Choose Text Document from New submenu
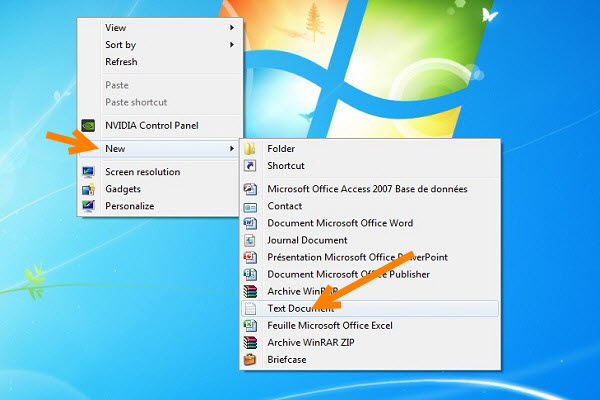Screen dimensions: 600x400 [300, 308]
